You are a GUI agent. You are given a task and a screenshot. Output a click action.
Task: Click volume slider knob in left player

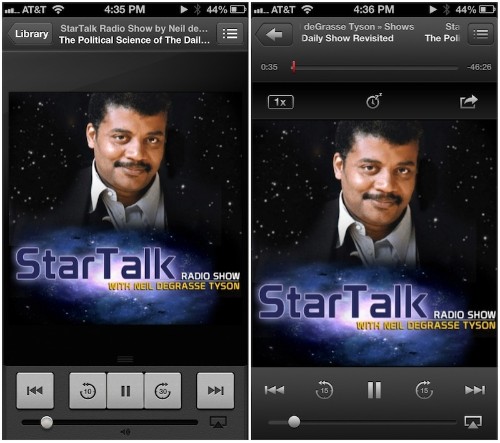click(47, 422)
